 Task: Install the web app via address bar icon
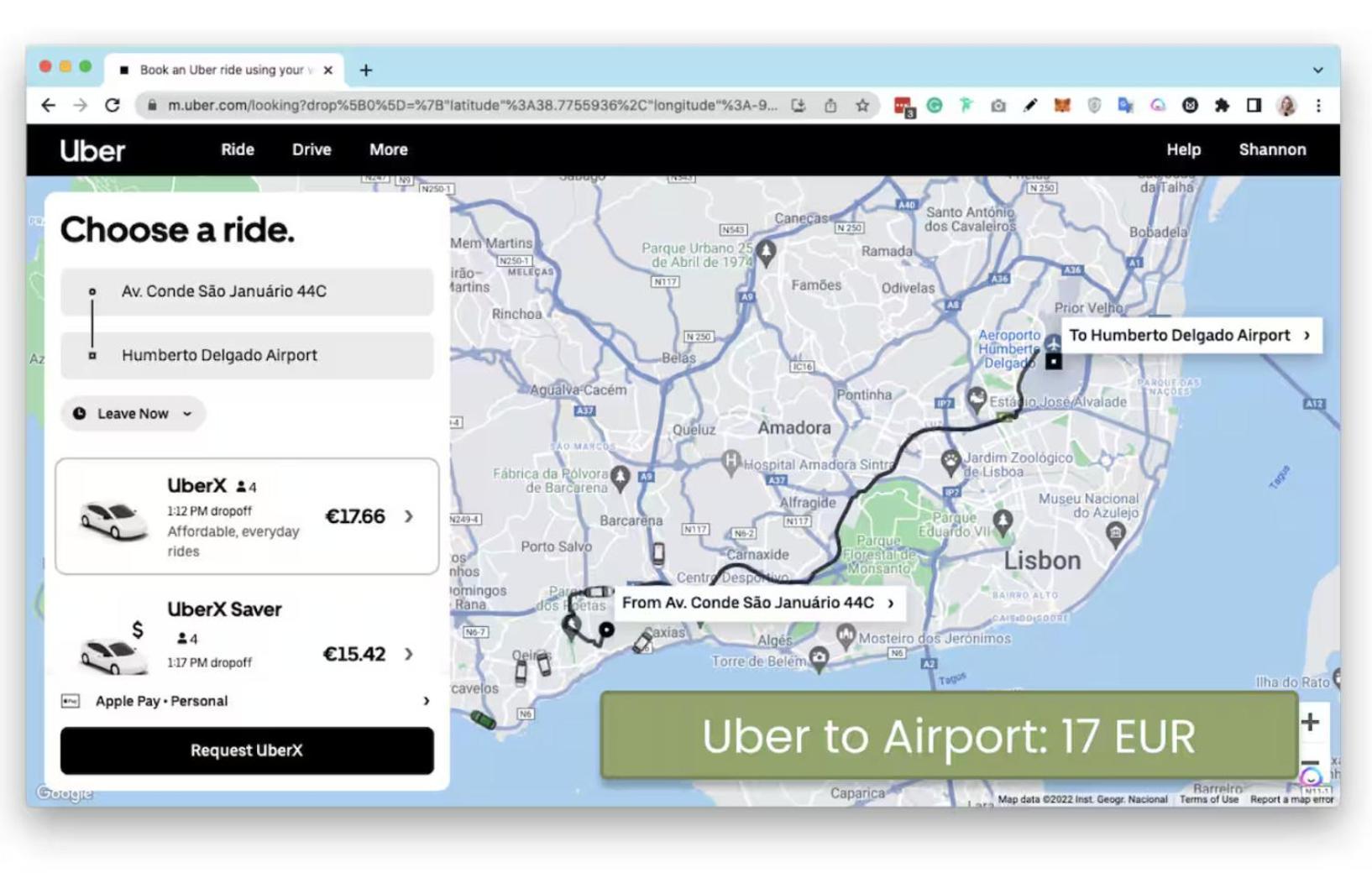(799, 105)
